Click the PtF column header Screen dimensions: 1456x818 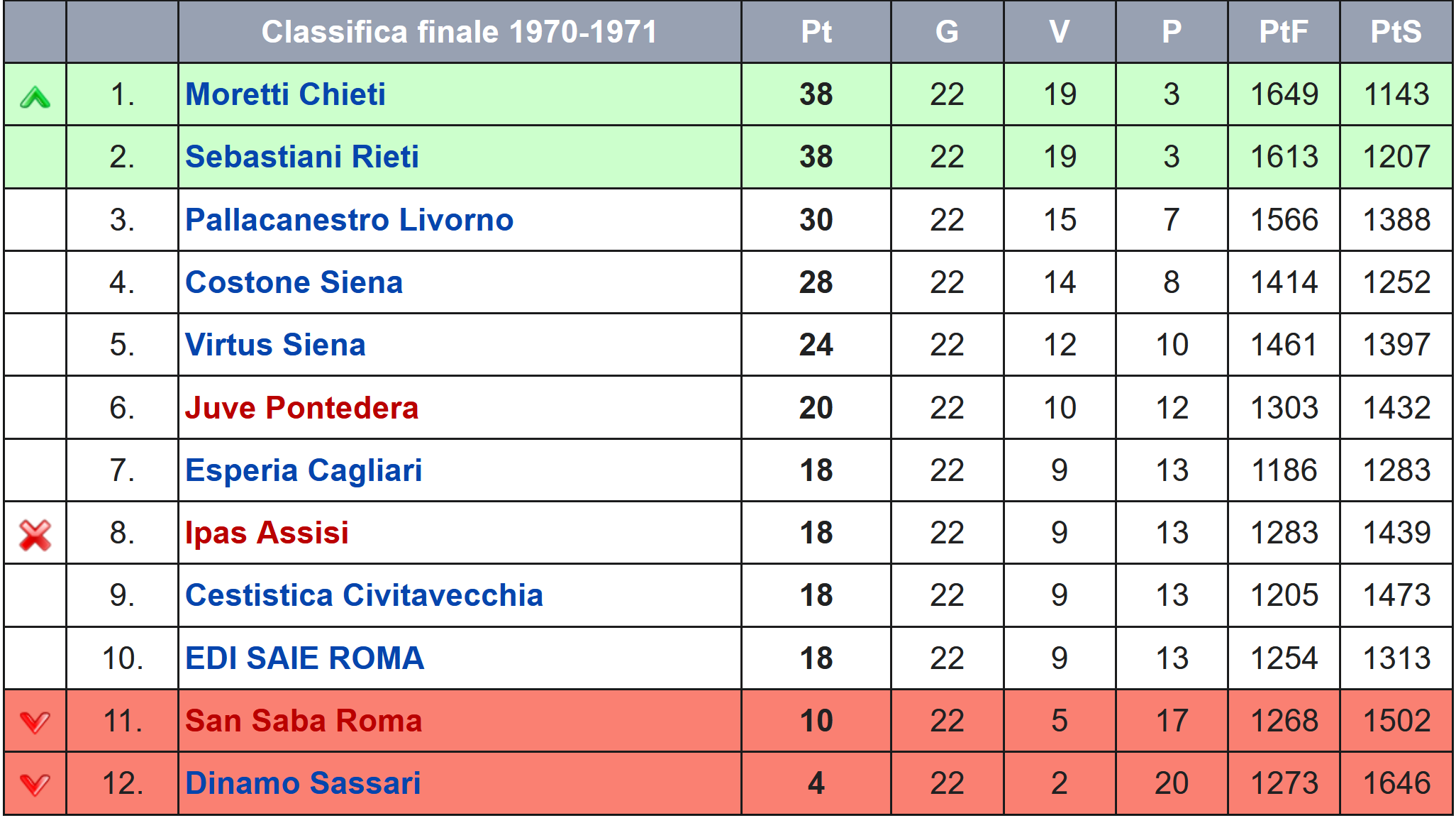coord(1284,32)
